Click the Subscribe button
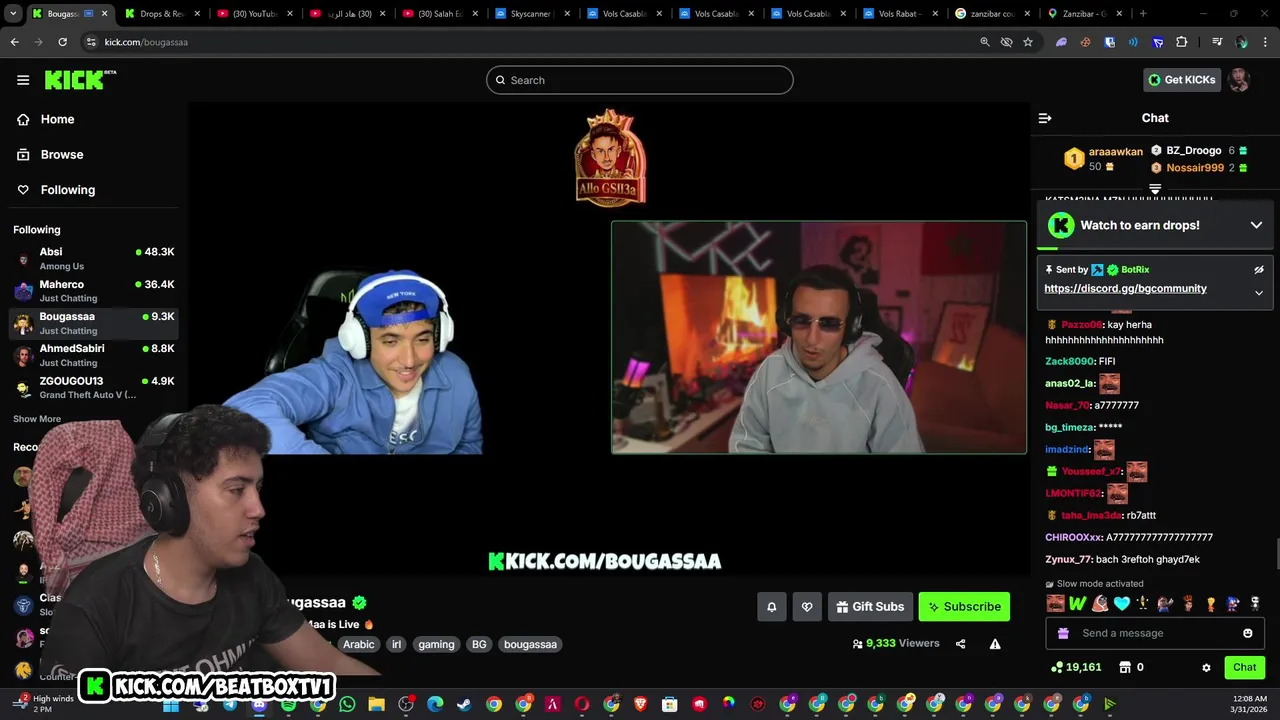1280x720 pixels. click(x=964, y=607)
